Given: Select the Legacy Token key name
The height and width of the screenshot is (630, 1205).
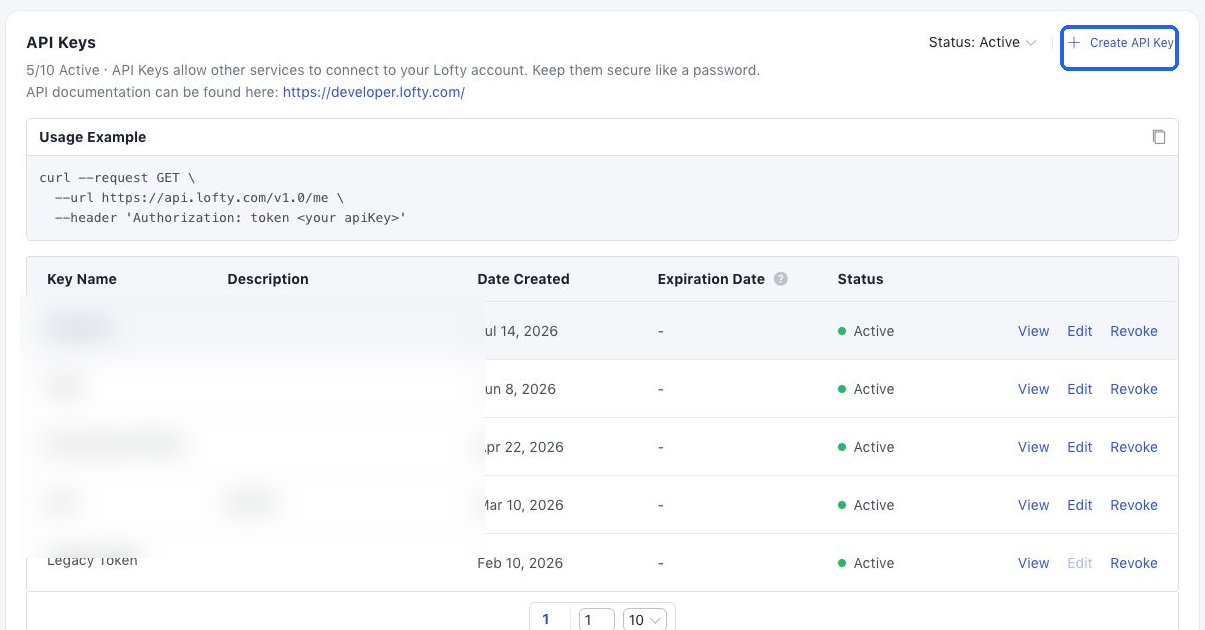Looking at the screenshot, I should (x=92, y=561).
